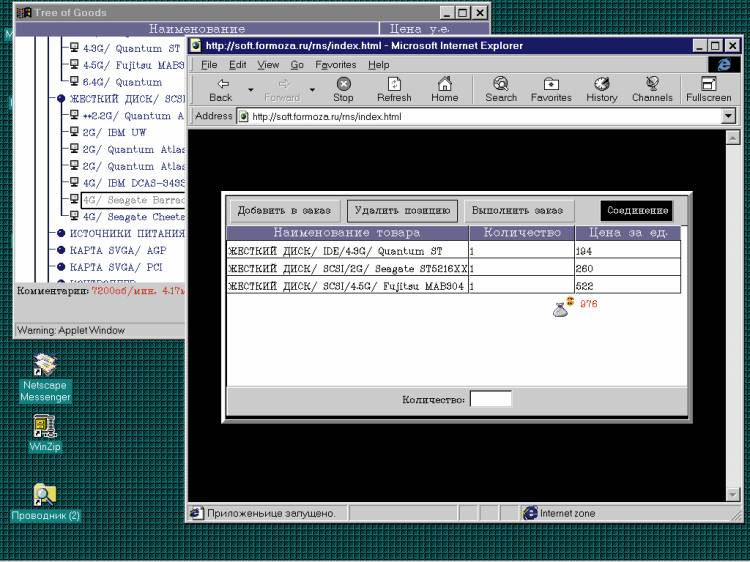The width and height of the screenshot is (750, 562).
Task: Click the Channels toolbar icon
Action: click(x=652, y=84)
